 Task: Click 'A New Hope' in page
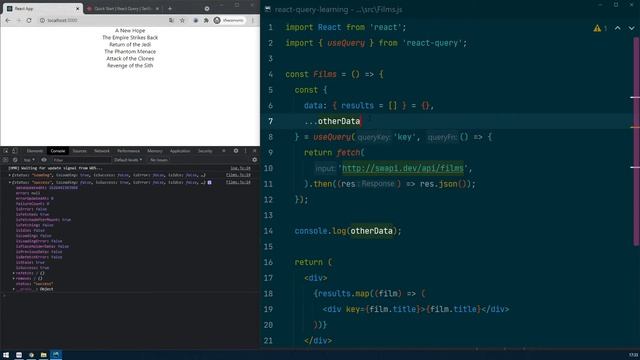click(130, 31)
